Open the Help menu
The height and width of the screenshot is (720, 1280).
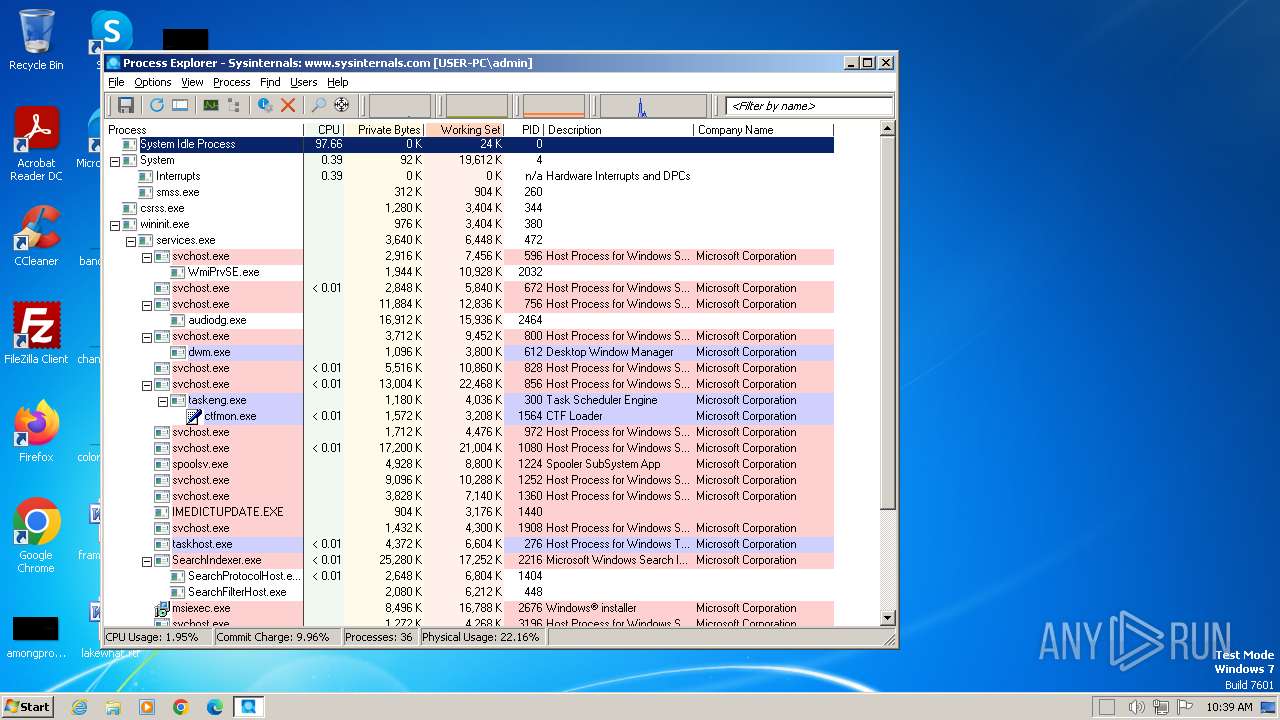[x=338, y=82]
